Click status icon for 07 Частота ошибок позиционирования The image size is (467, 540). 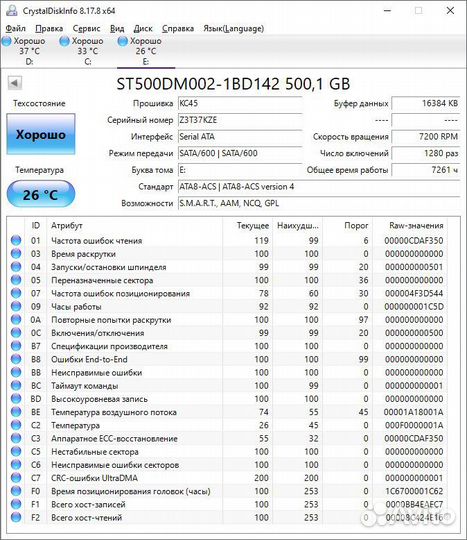(x=16, y=293)
